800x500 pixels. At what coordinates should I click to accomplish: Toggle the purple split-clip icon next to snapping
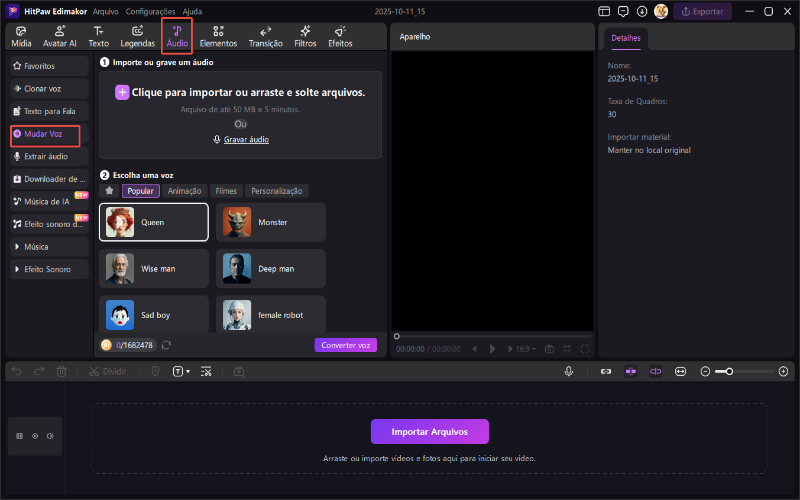(x=655, y=371)
